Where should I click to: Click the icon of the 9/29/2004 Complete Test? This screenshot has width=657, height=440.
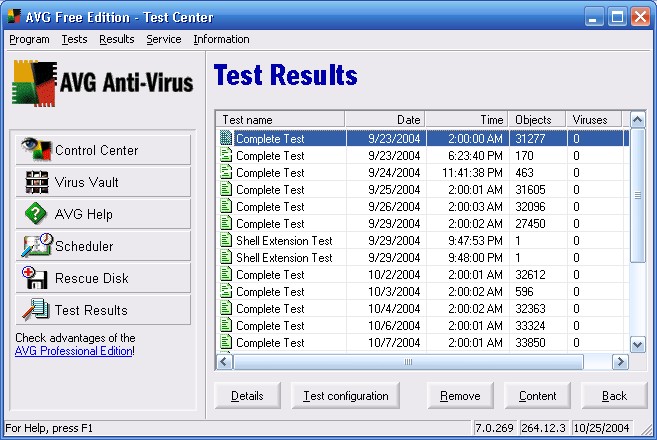point(226,223)
